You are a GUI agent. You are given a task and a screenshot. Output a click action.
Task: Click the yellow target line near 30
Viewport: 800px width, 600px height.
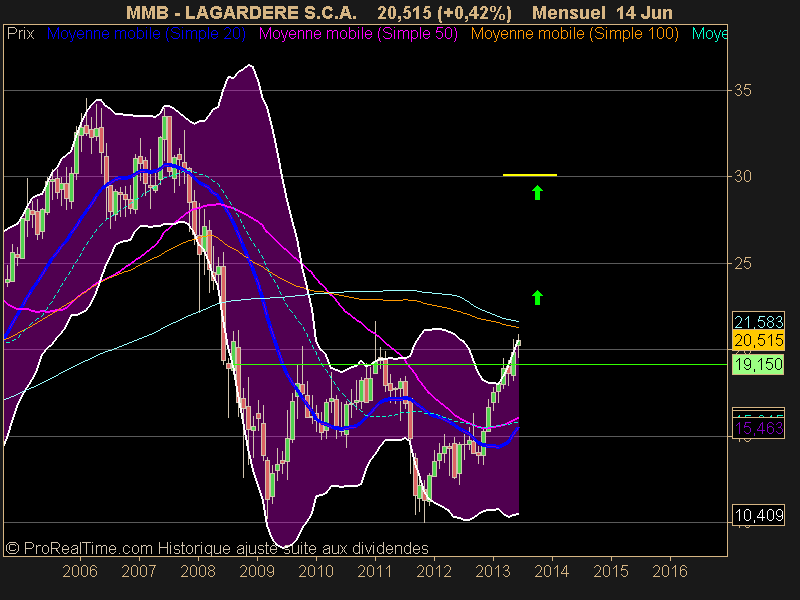tap(530, 175)
